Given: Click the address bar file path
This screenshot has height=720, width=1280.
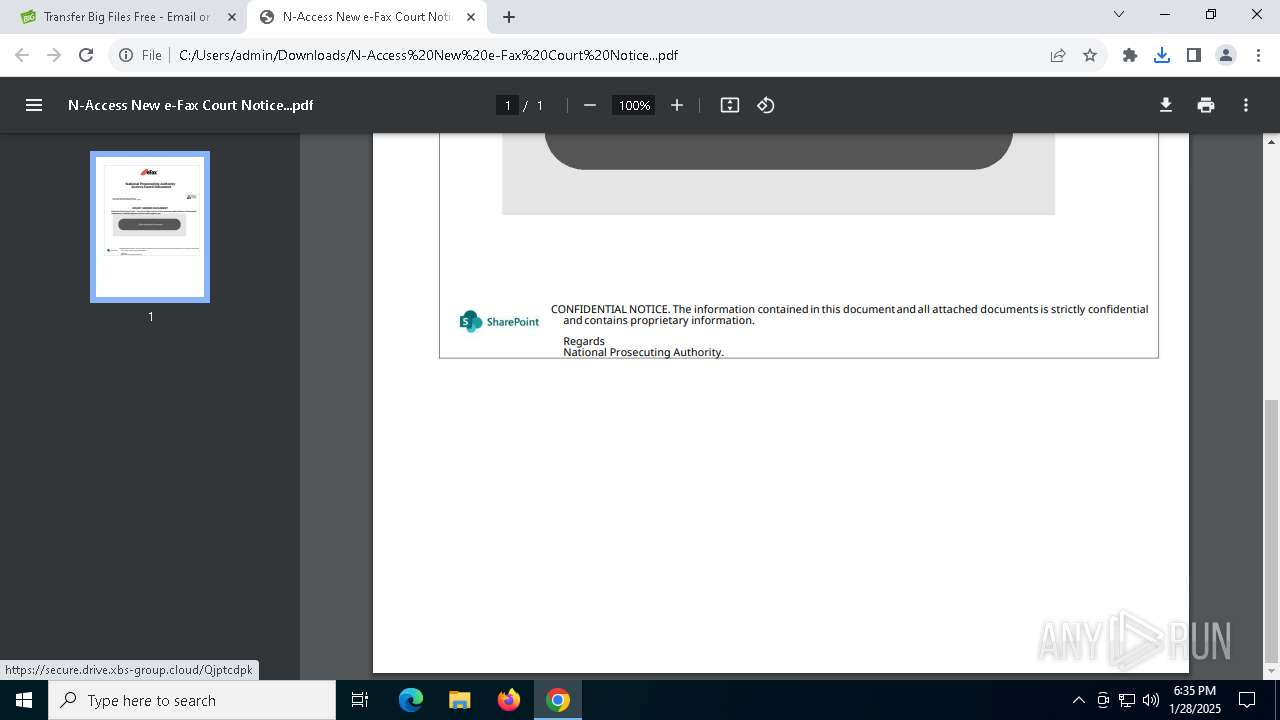Looking at the screenshot, I should 428,55.
